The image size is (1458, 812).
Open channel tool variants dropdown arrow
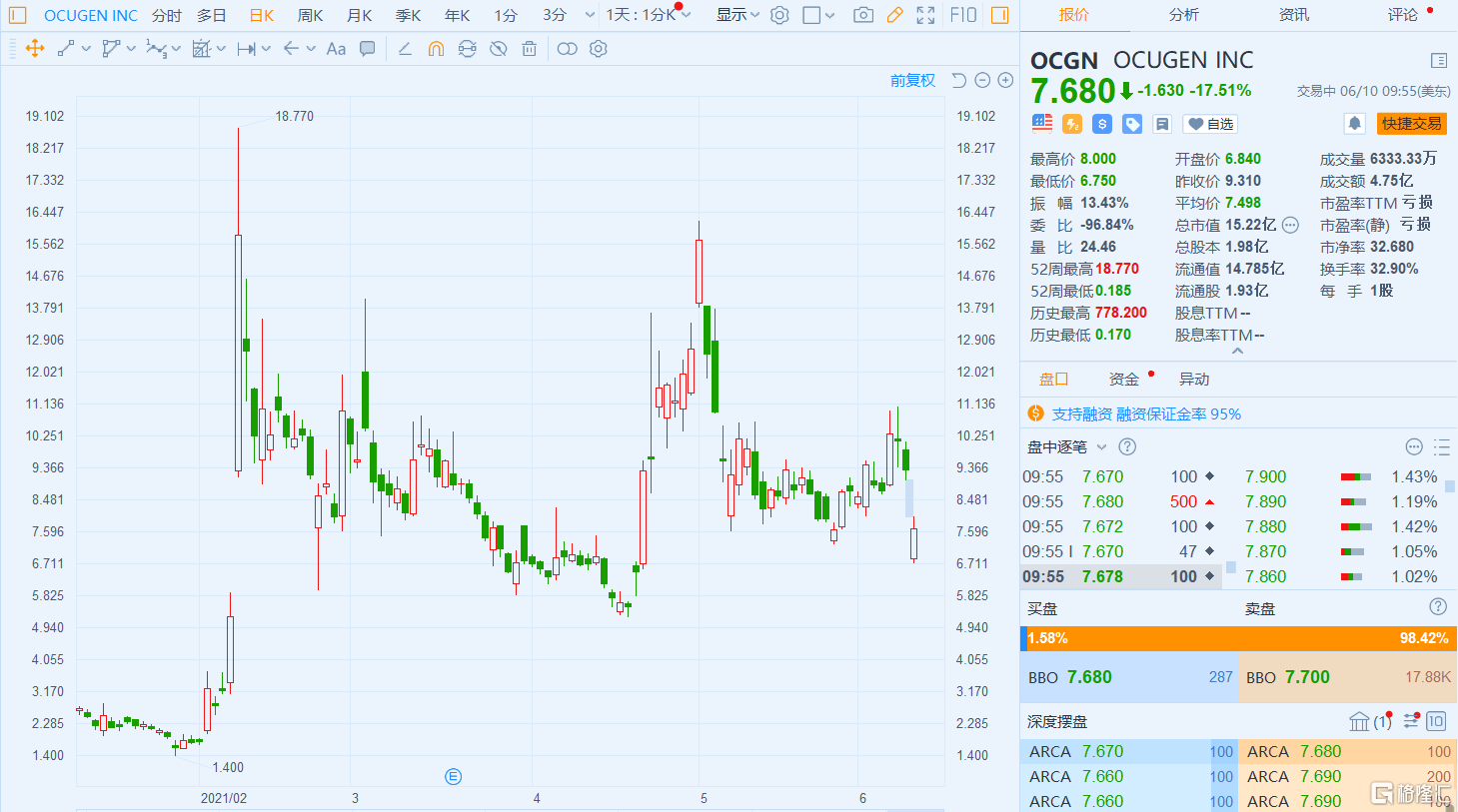tap(131, 49)
